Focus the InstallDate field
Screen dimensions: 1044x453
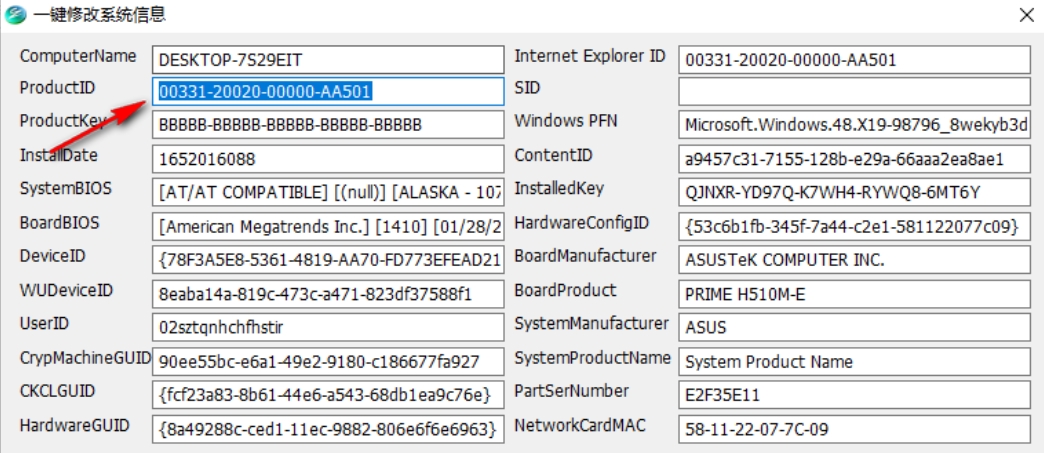(328, 159)
